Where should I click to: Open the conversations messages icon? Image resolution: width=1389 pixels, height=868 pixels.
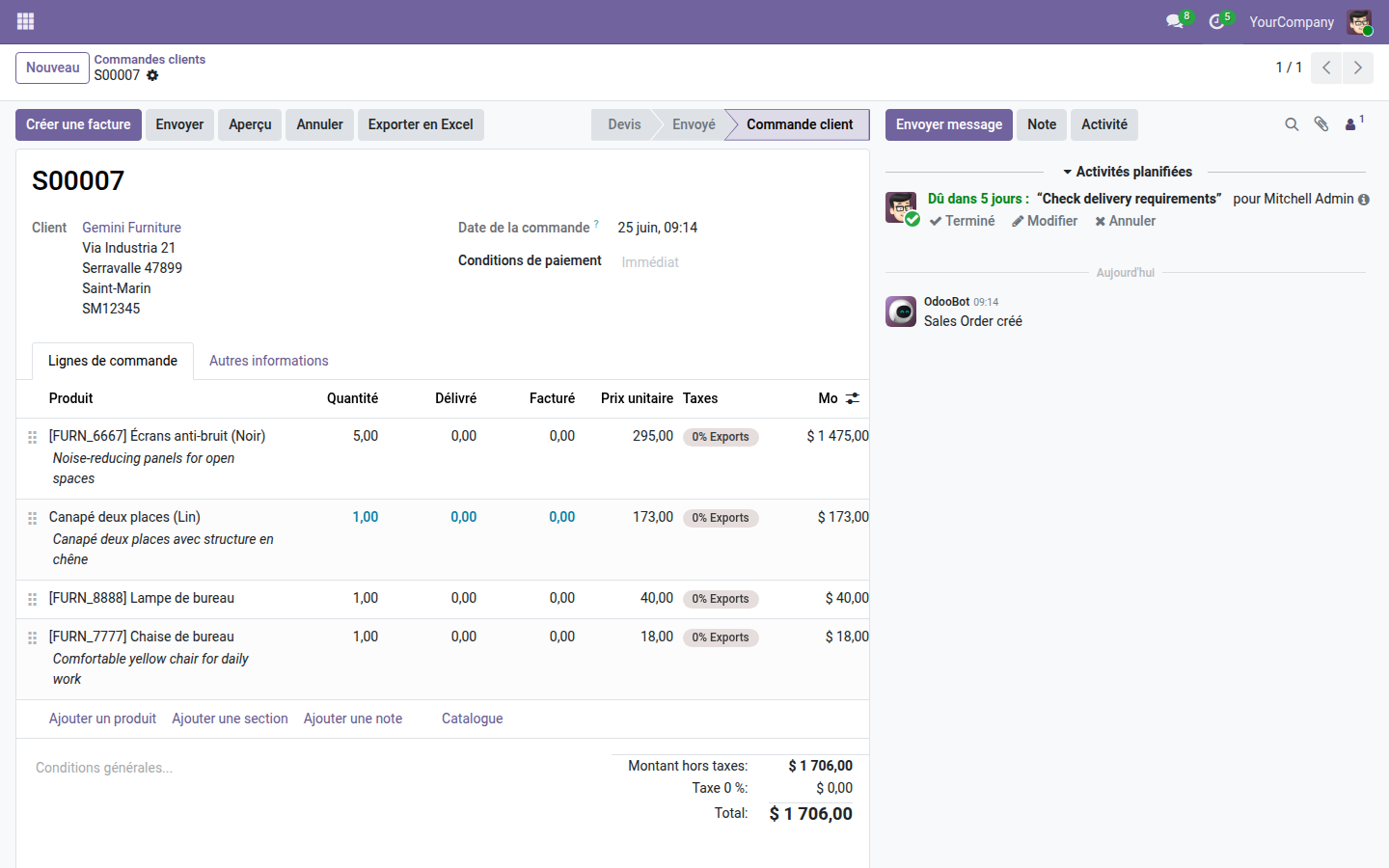(x=1175, y=21)
